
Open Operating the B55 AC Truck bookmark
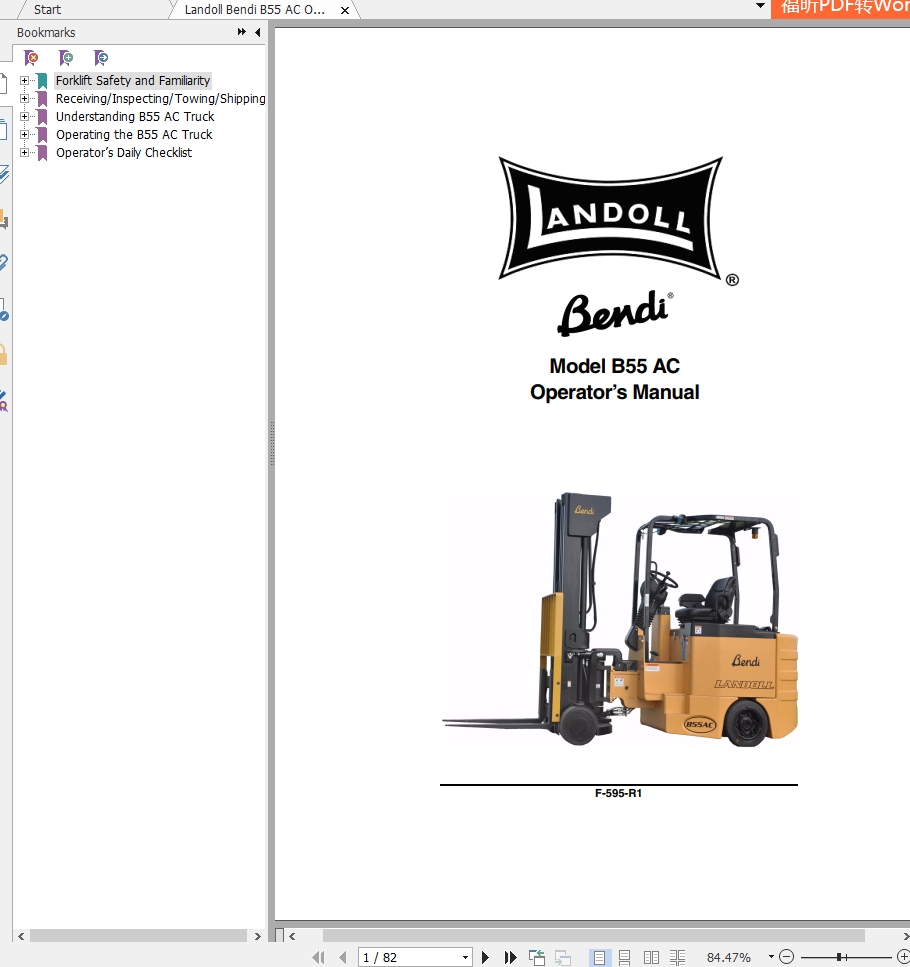pyautogui.click(x=134, y=134)
